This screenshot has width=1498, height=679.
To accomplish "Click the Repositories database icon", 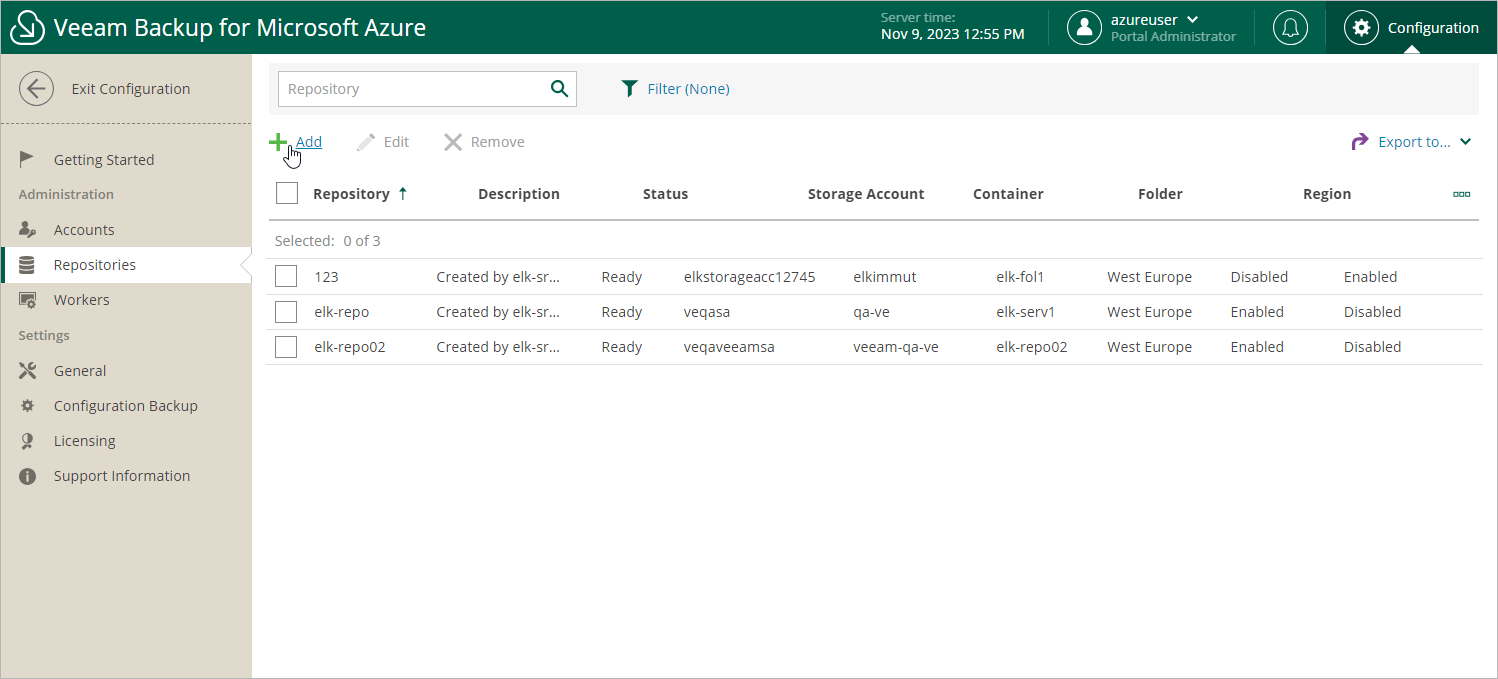I will point(27,265).
